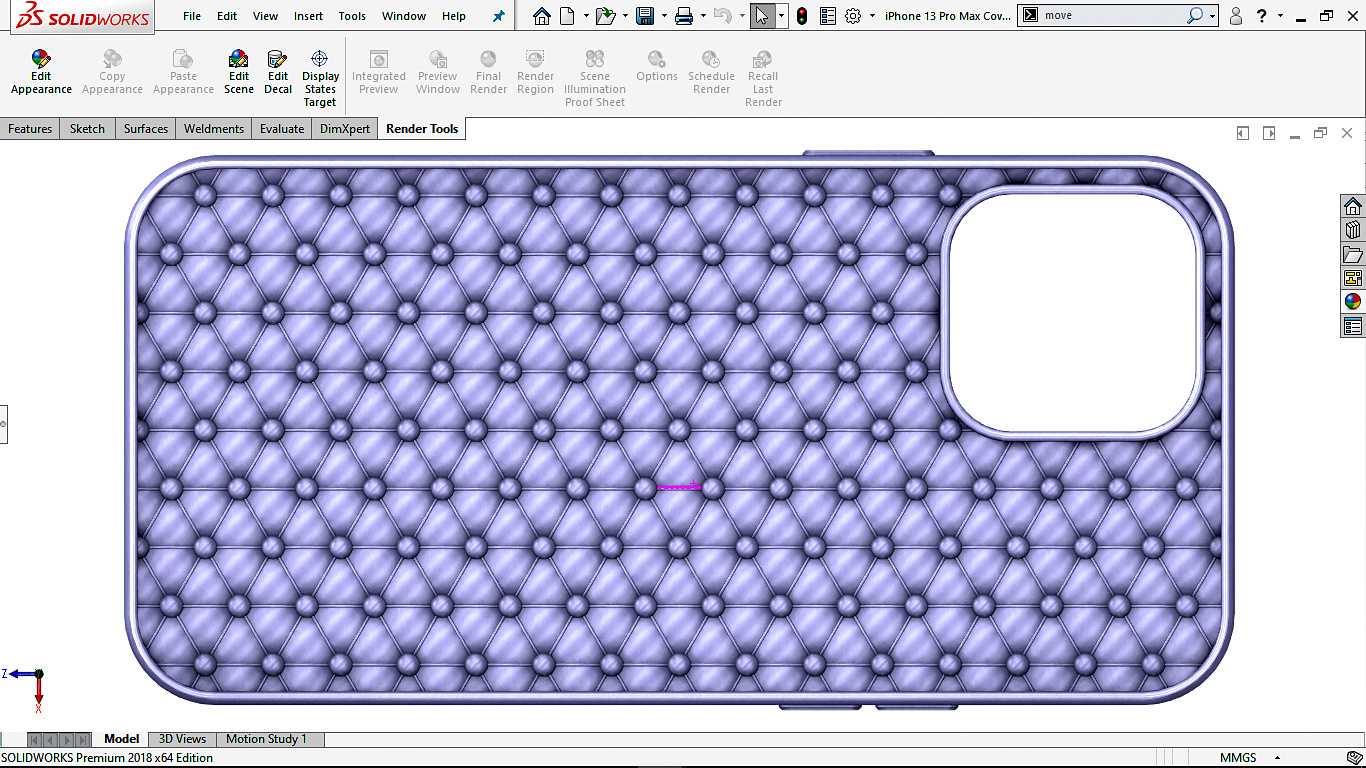This screenshot has width=1366, height=768.
Task: Open the File menu
Action: coord(192,16)
